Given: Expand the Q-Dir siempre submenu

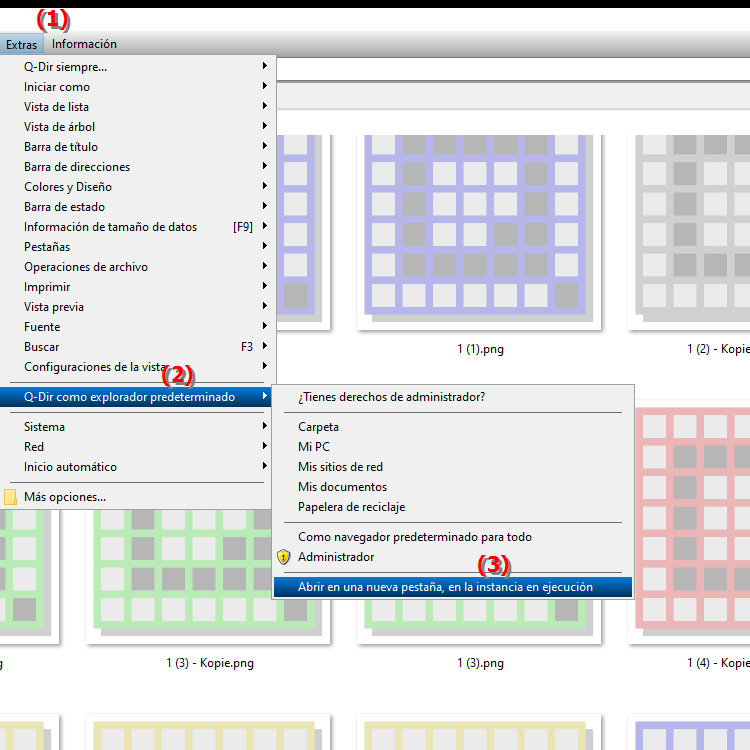Looking at the screenshot, I should click(66, 67).
